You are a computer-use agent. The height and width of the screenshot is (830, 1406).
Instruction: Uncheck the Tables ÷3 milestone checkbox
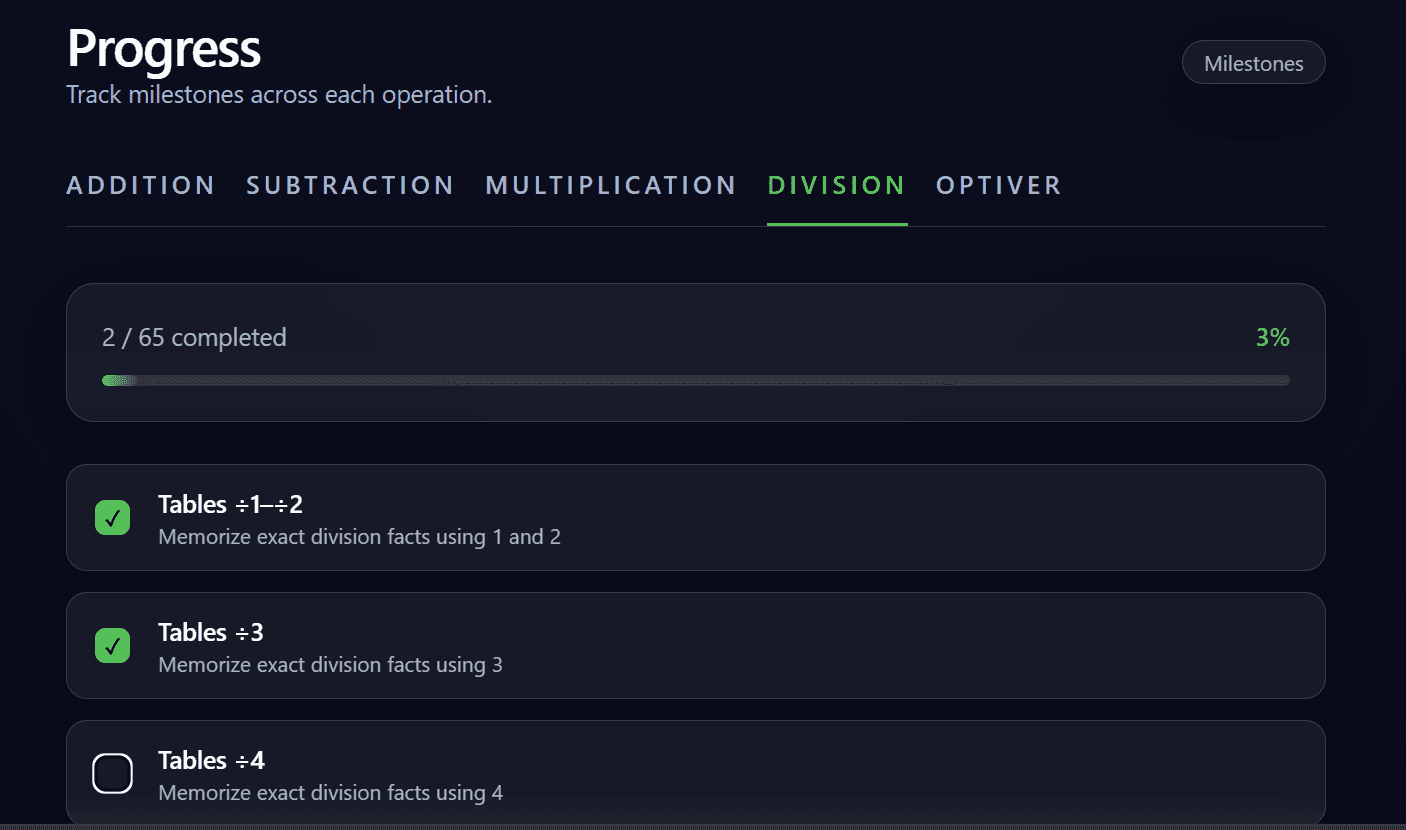[x=112, y=646]
